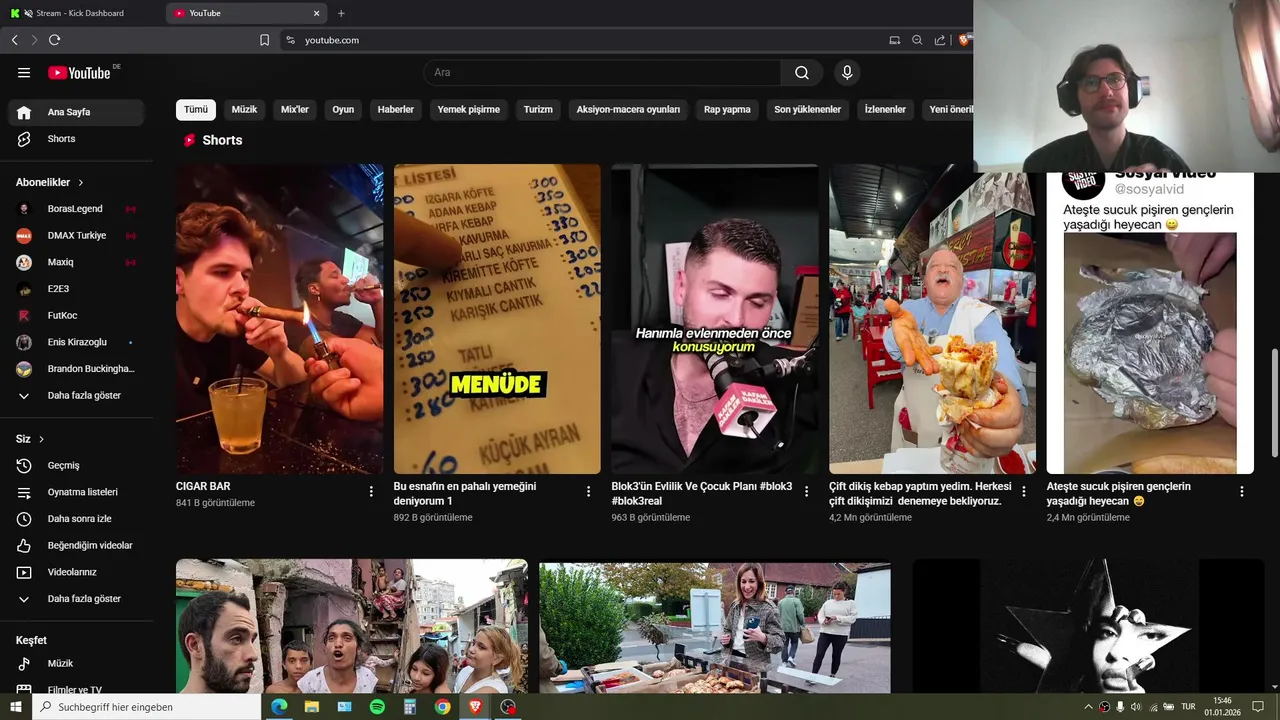The image size is (1280, 720).
Task: Reload the page with the refresh icon
Action: pos(54,40)
